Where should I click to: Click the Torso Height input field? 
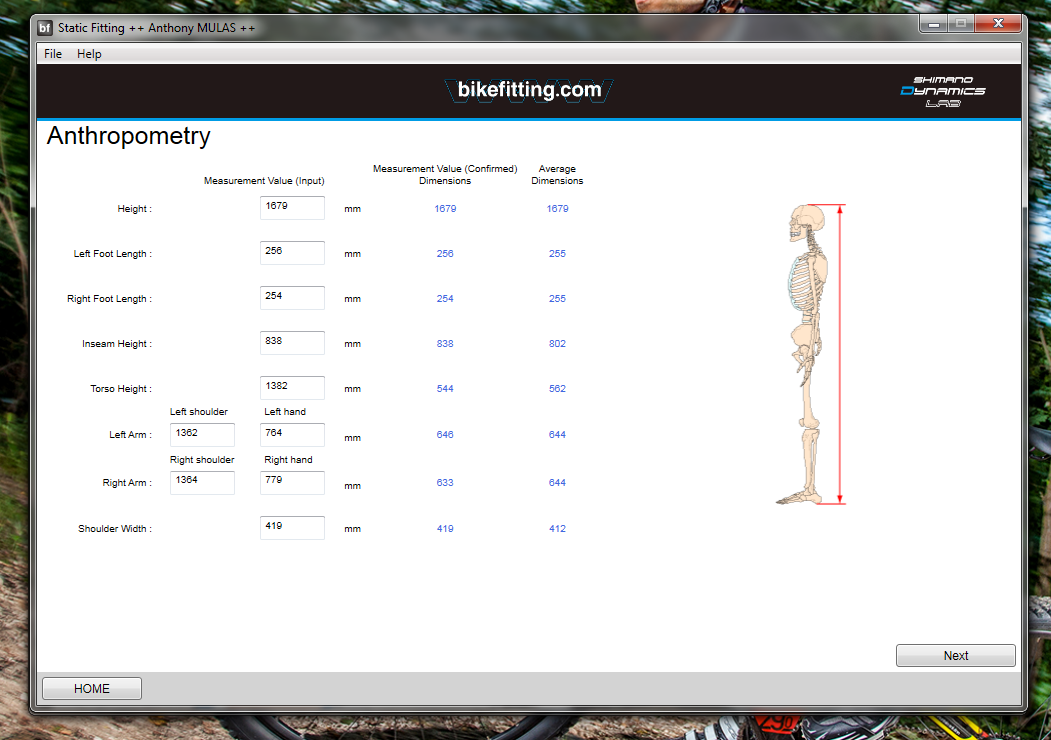tap(292, 387)
